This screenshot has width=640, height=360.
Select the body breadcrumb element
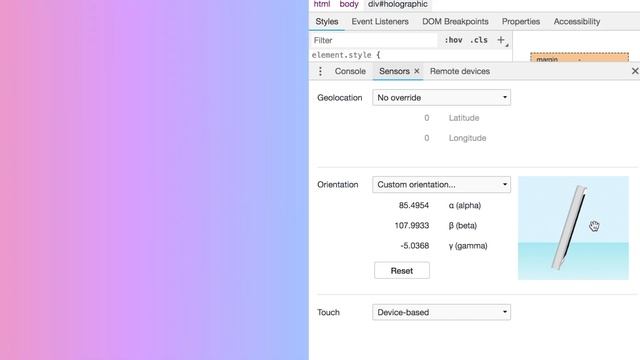(x=349, y=4)
